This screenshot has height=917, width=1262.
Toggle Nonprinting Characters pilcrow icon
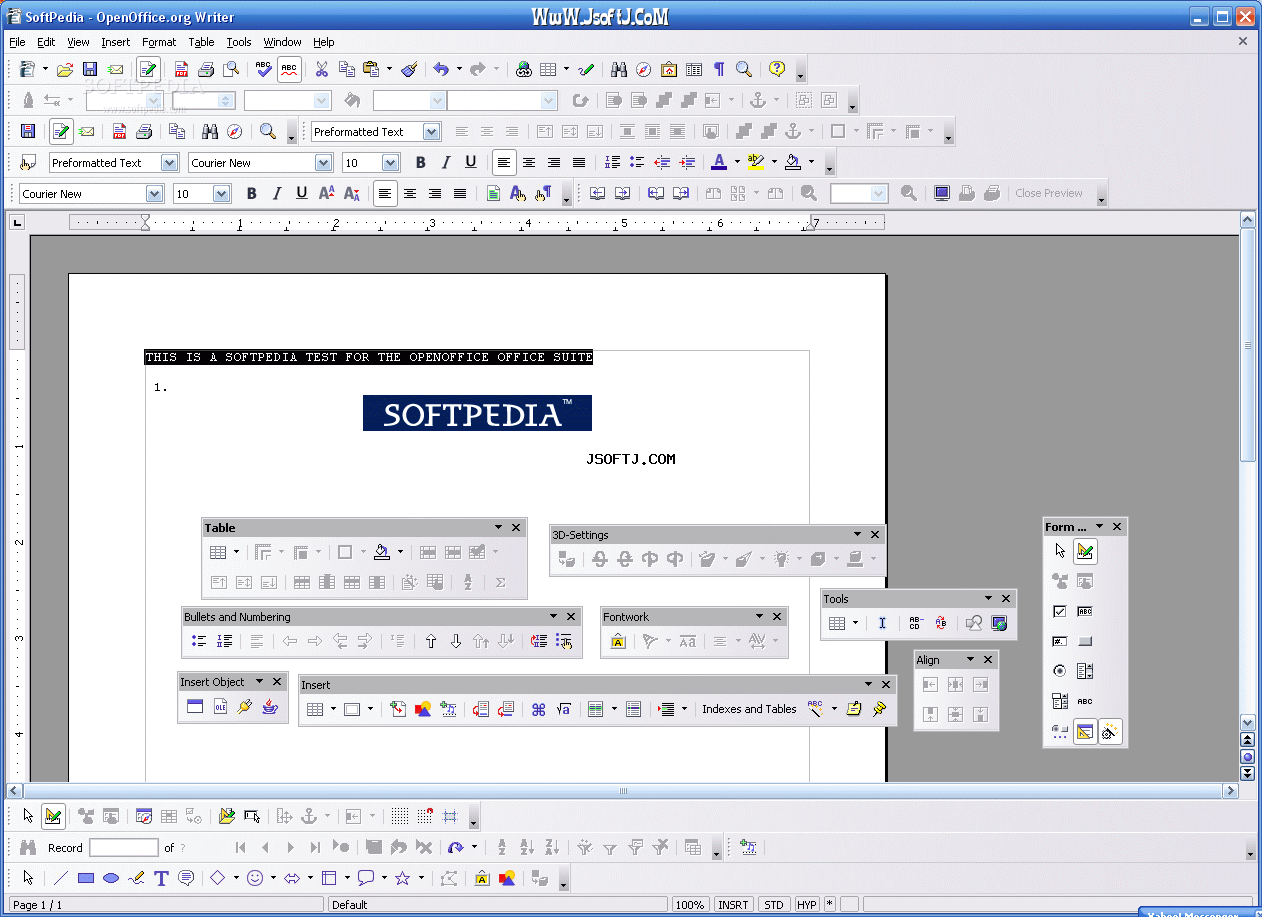pyautogui.click(x=719, y=70)
